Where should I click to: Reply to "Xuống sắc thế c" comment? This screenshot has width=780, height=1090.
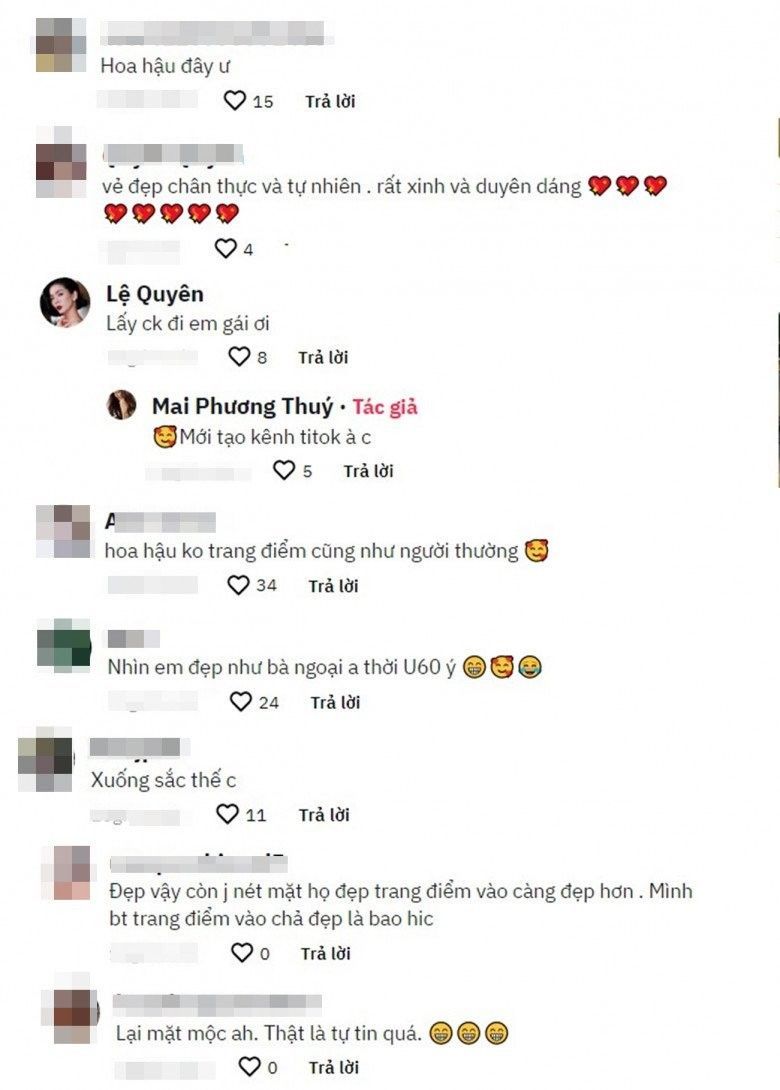pyautogui.click(x=324, y=815)
